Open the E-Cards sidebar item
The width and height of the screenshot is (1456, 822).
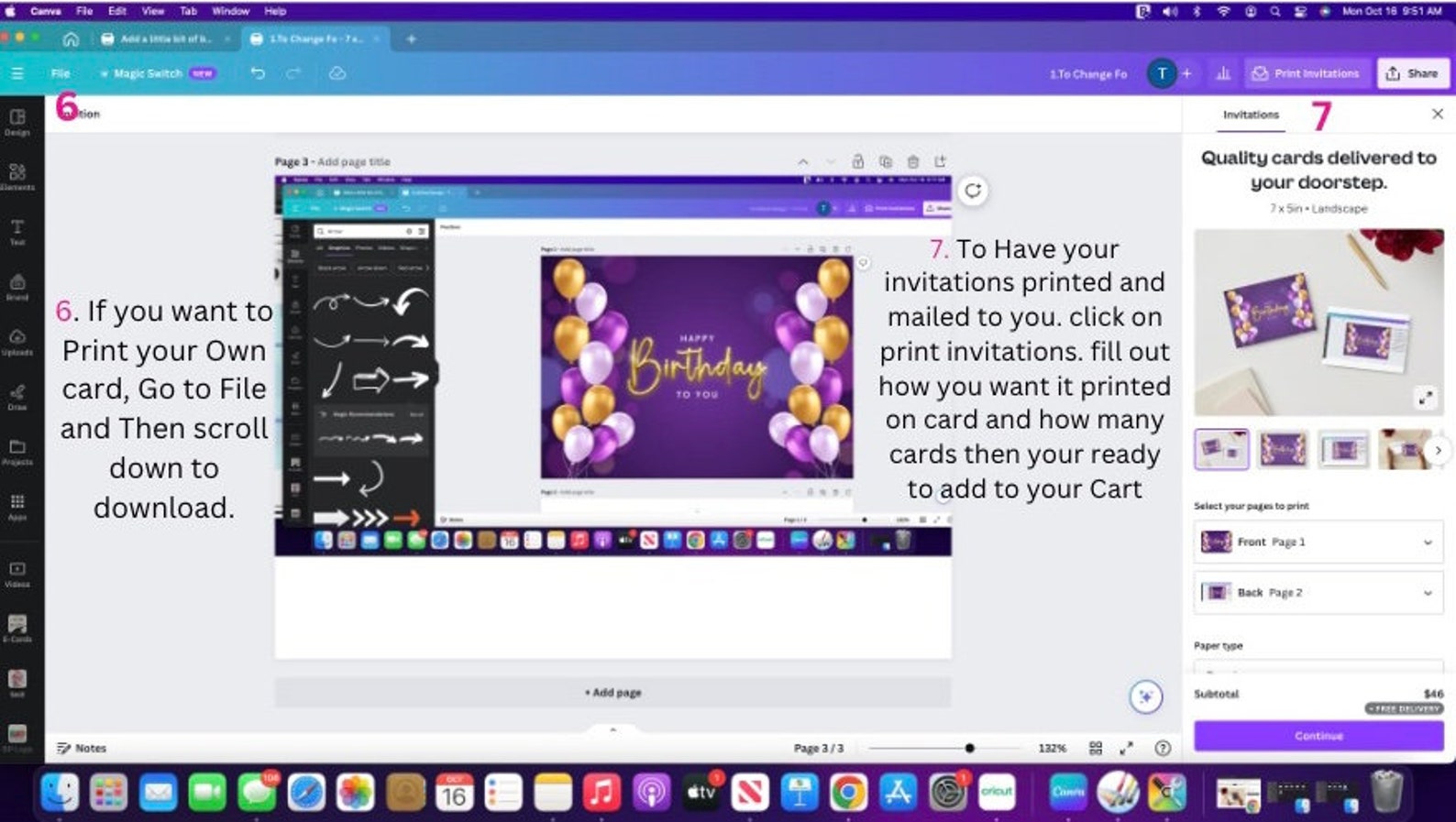coord(17,629)
